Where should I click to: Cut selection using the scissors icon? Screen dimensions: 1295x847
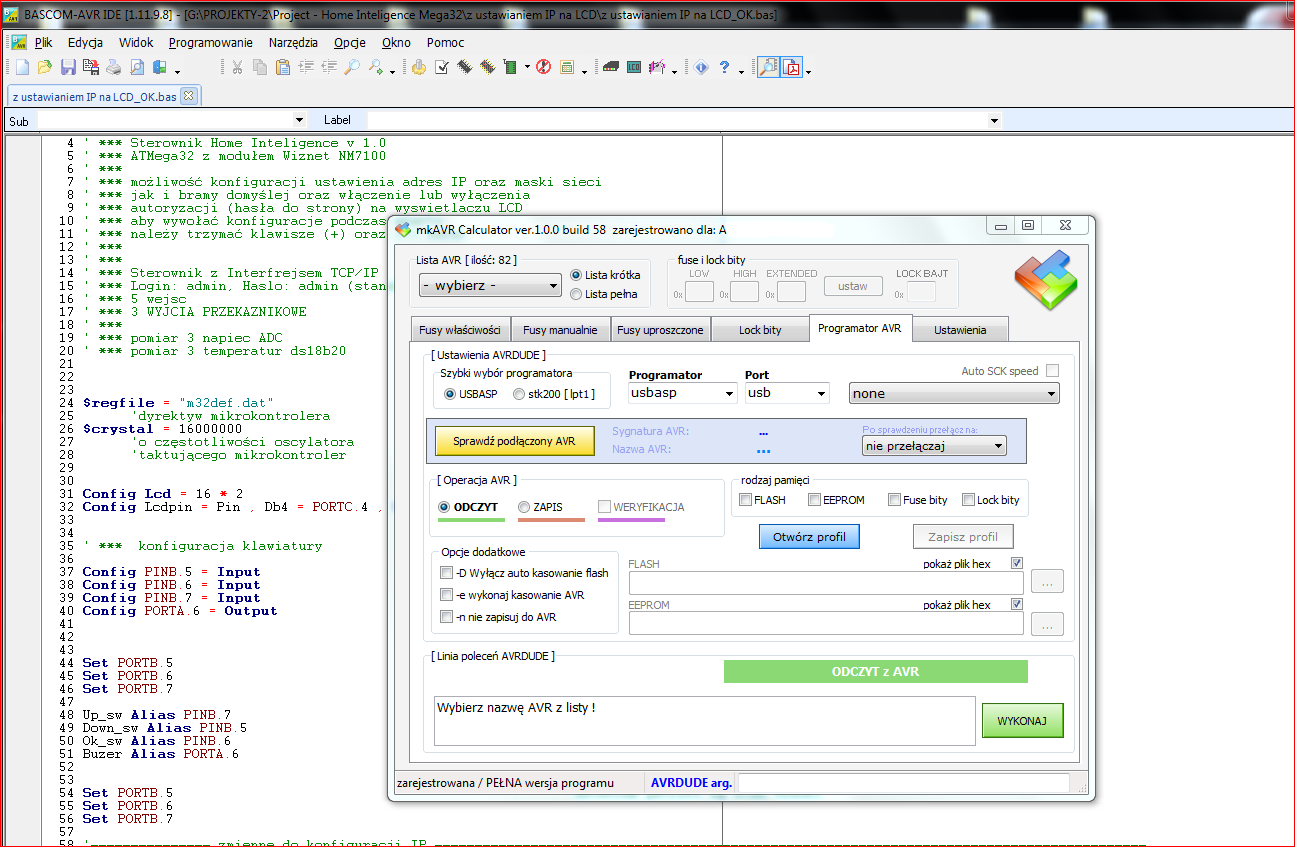(x=237, y=68)
